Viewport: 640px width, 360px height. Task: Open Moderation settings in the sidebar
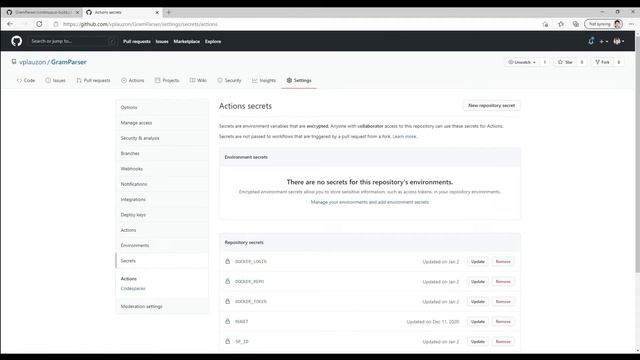pos(162,306)
